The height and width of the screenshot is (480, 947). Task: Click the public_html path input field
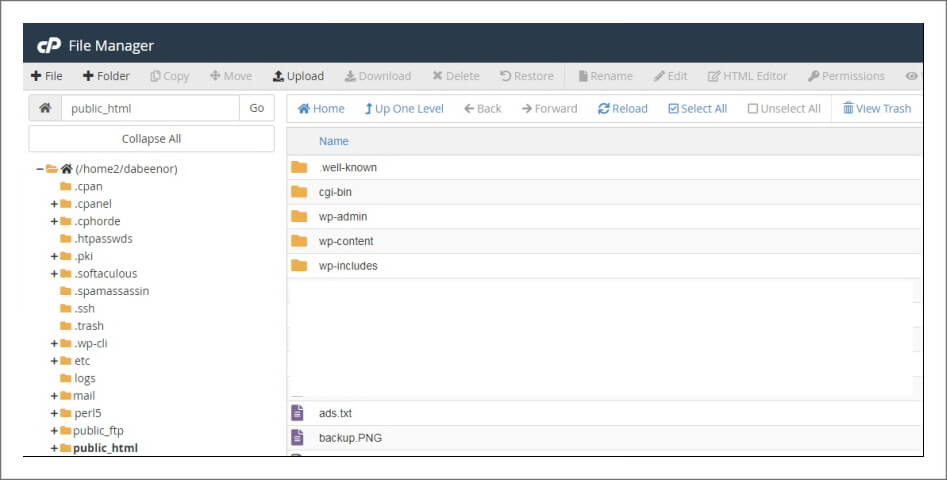[150, 108]
